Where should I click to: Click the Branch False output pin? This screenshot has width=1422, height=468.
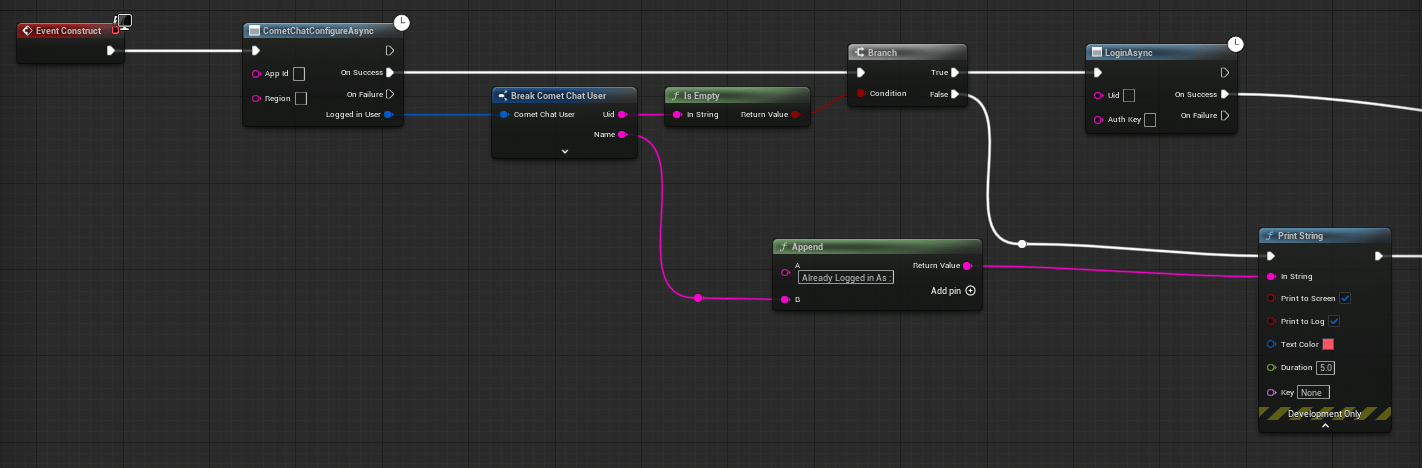pyautogui.click(x=955, y=94)
